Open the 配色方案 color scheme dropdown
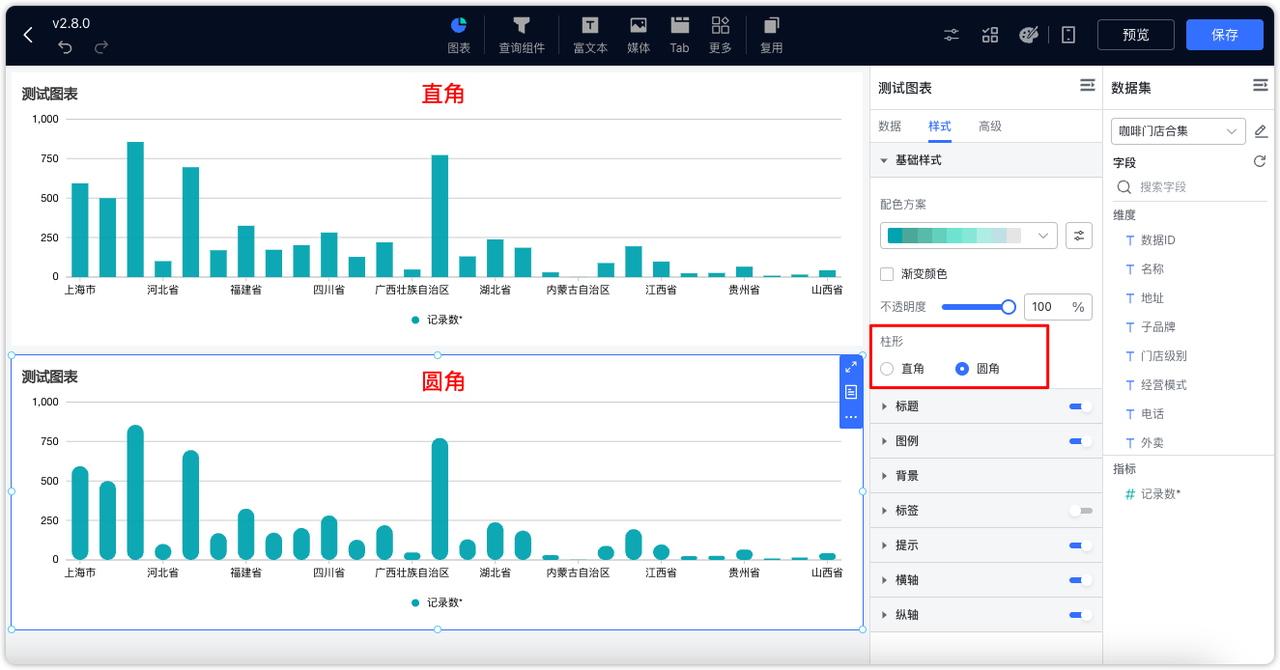The image size is (1280, 670). pyautogui.click(x=968, y=235)
